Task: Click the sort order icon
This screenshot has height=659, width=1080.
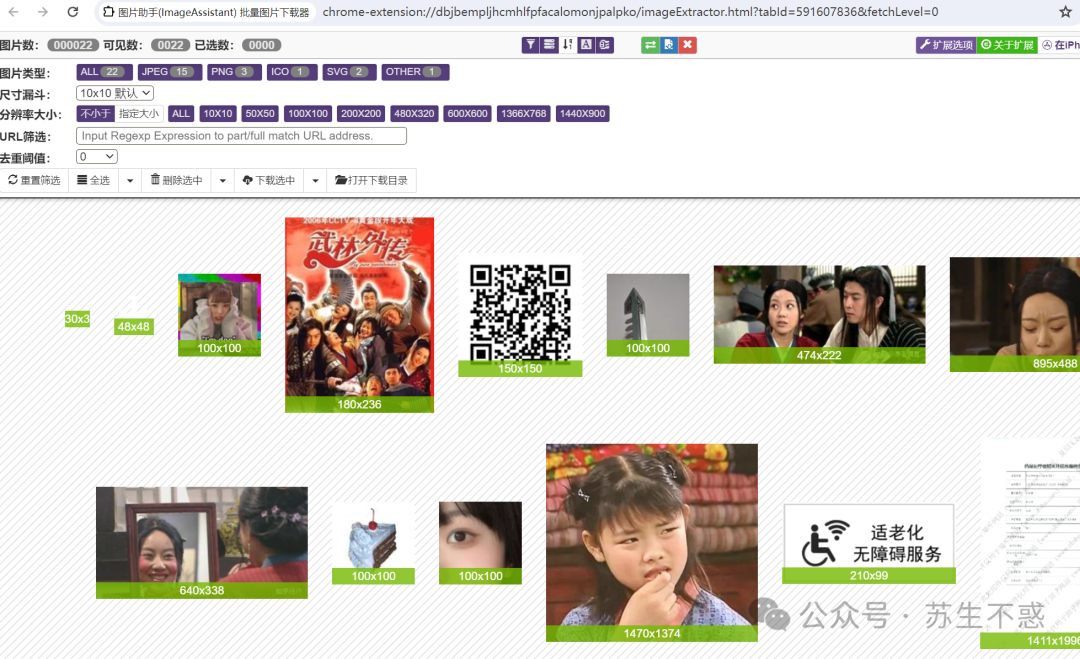Action: tap(568, 45)
